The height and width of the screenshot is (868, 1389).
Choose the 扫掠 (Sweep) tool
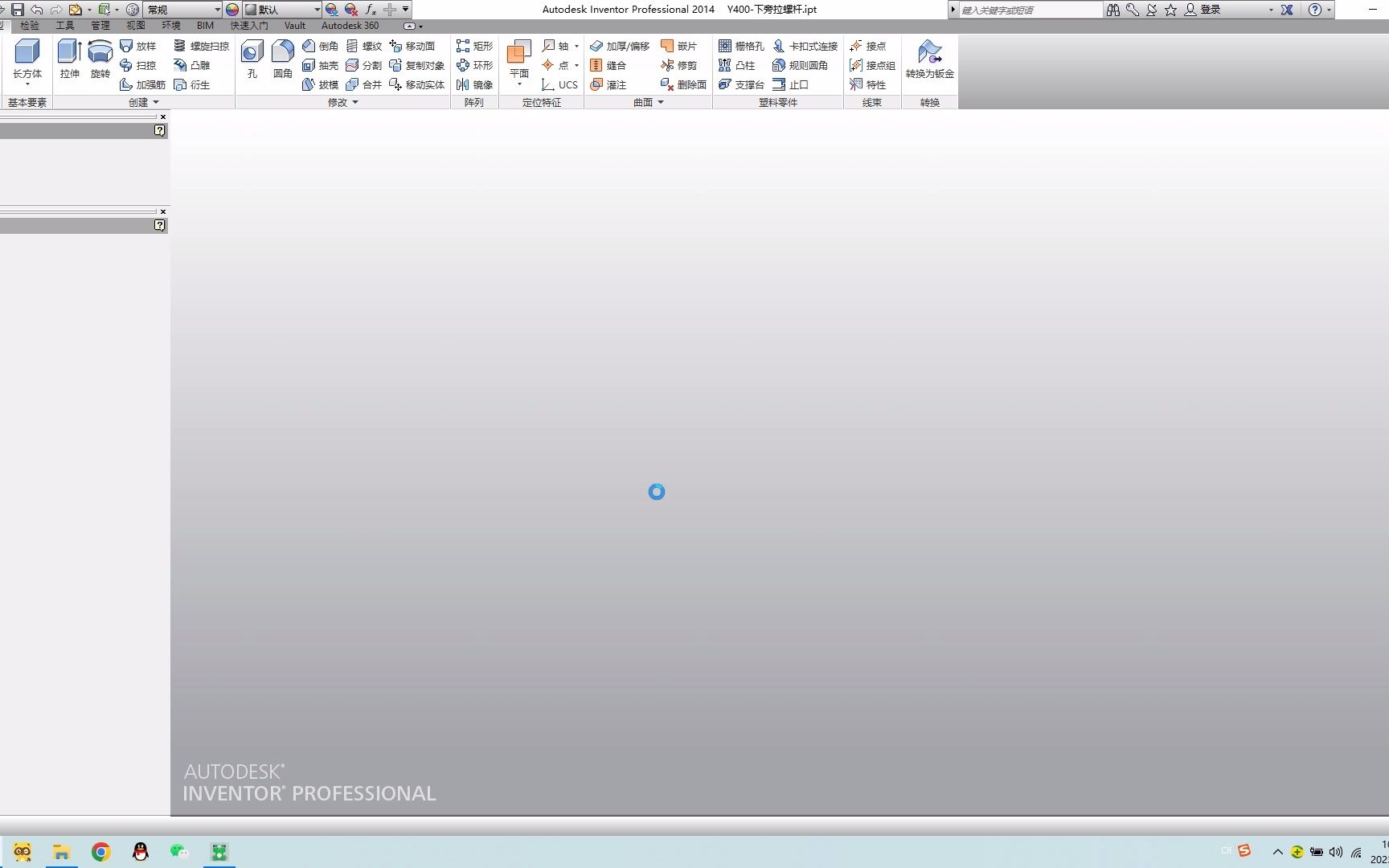click(x=137, y=65)
